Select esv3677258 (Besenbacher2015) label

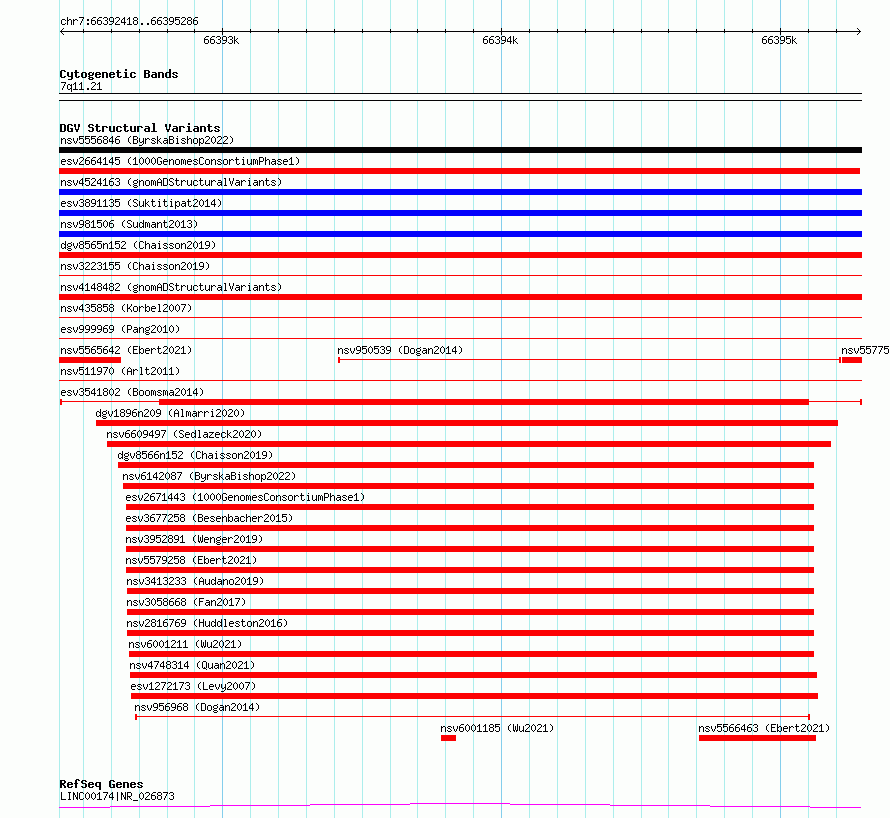click(x=209, y=518)
